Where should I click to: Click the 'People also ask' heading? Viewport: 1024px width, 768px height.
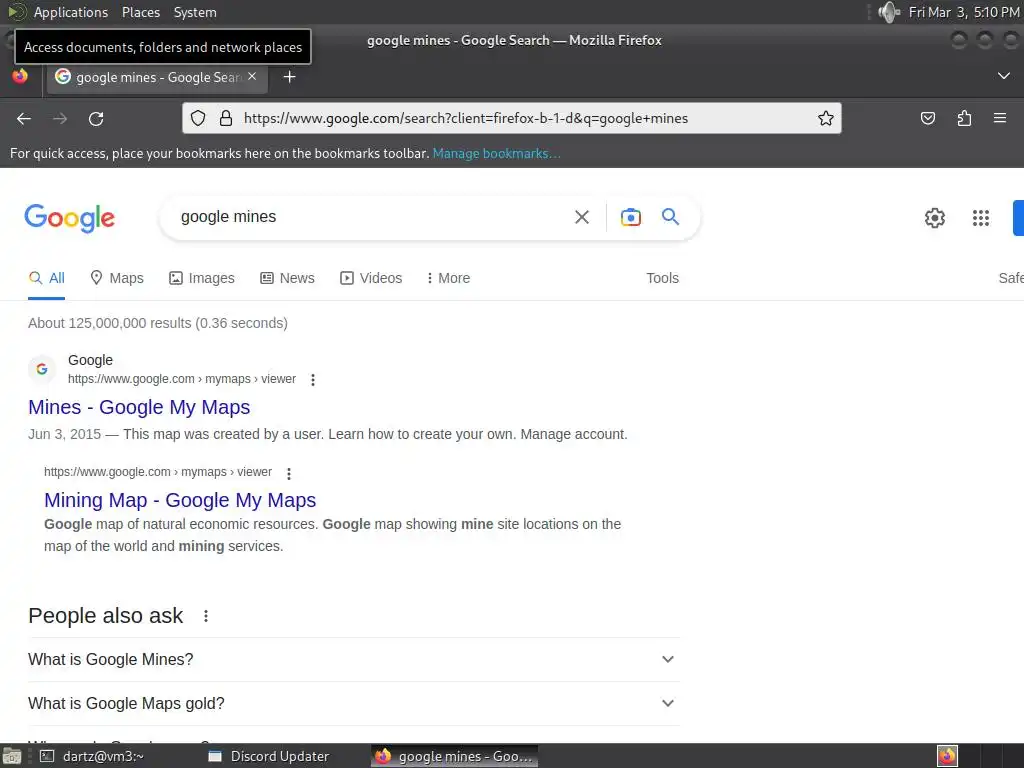point(105,616)
